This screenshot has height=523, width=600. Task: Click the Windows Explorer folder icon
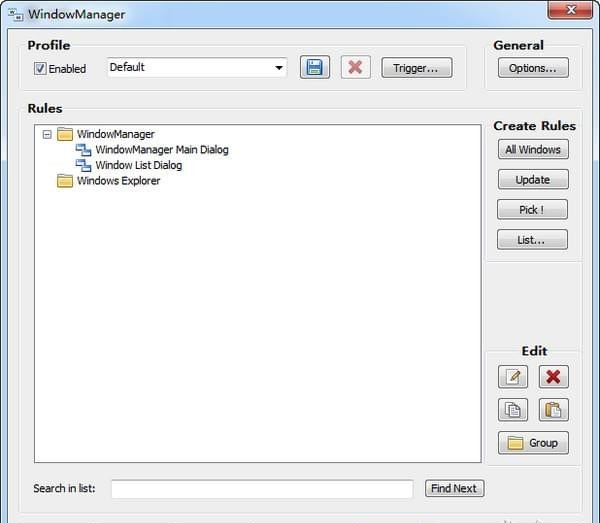65,181
